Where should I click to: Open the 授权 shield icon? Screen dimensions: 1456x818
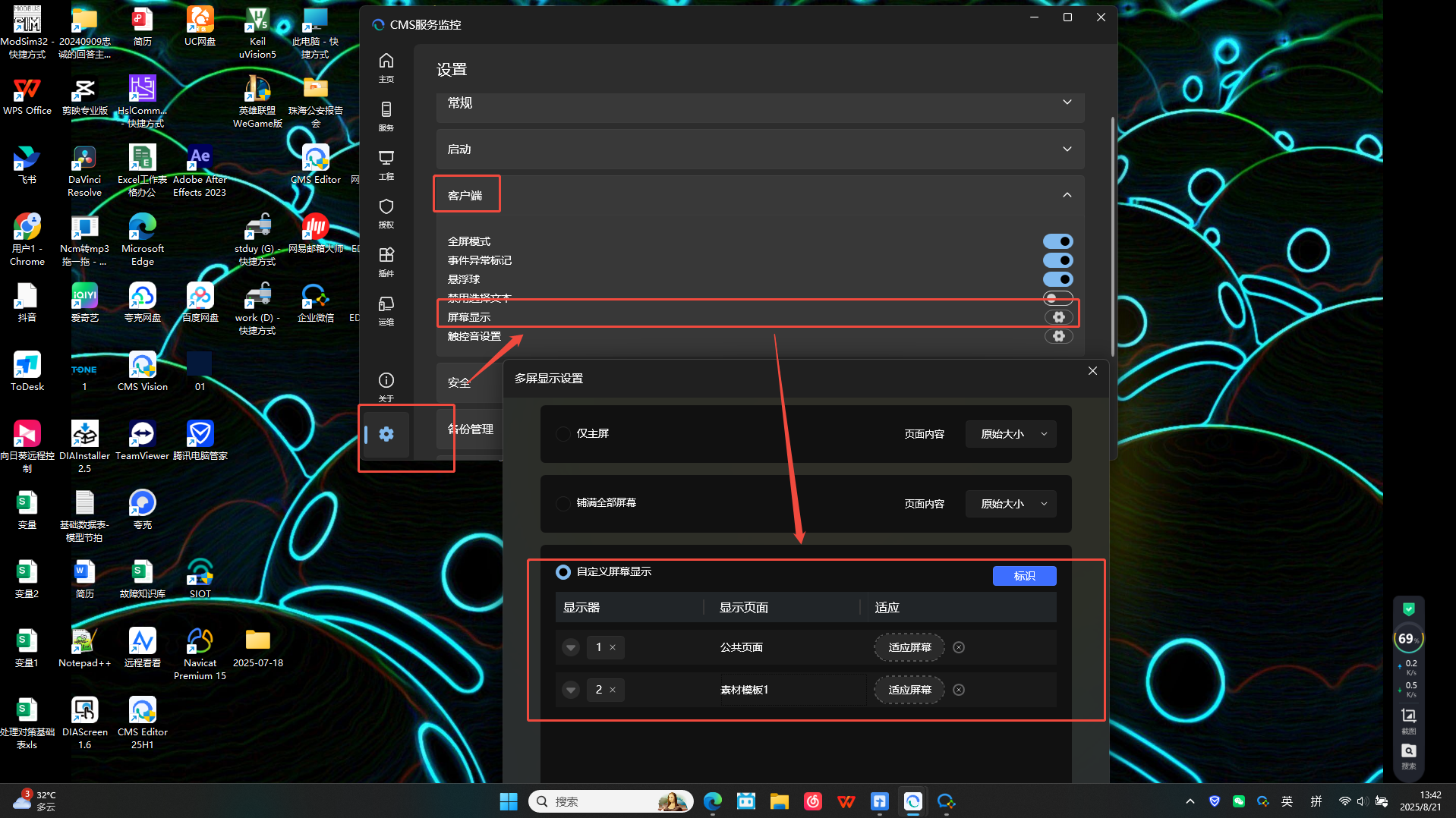386,212
